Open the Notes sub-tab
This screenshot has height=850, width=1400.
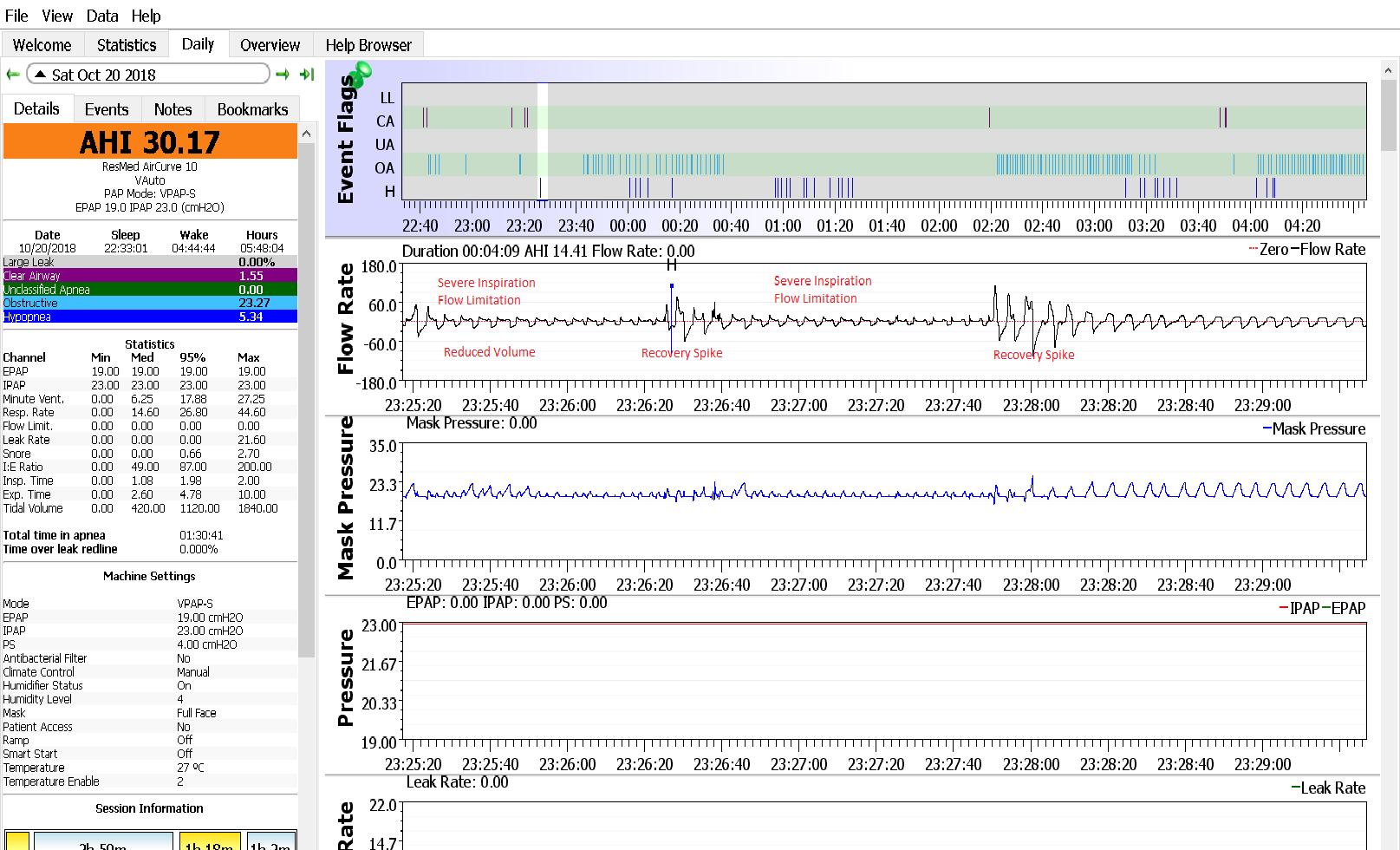(x=173, y=109)
